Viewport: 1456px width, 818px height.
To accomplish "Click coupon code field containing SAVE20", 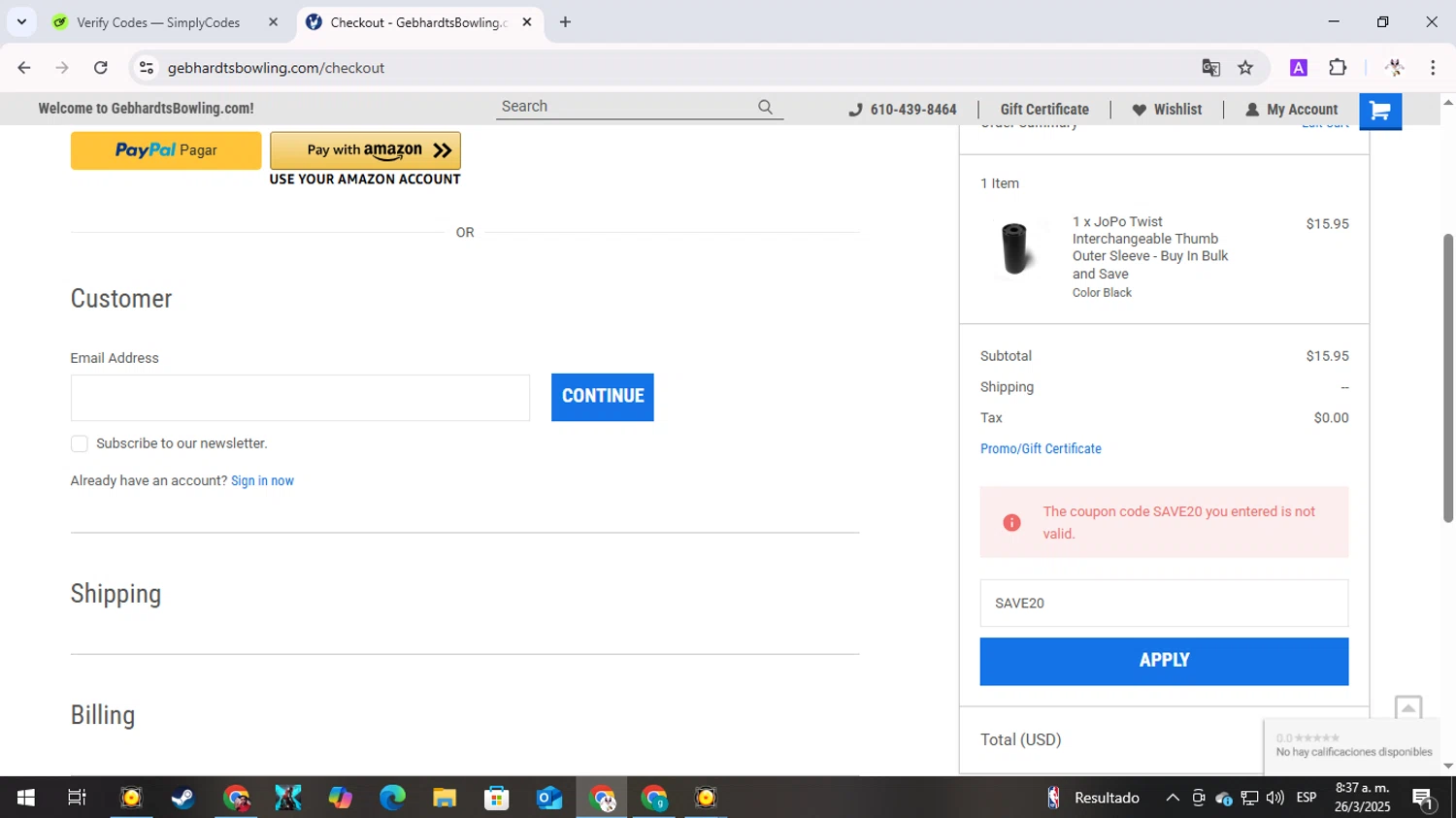I will click(1164, 603).
